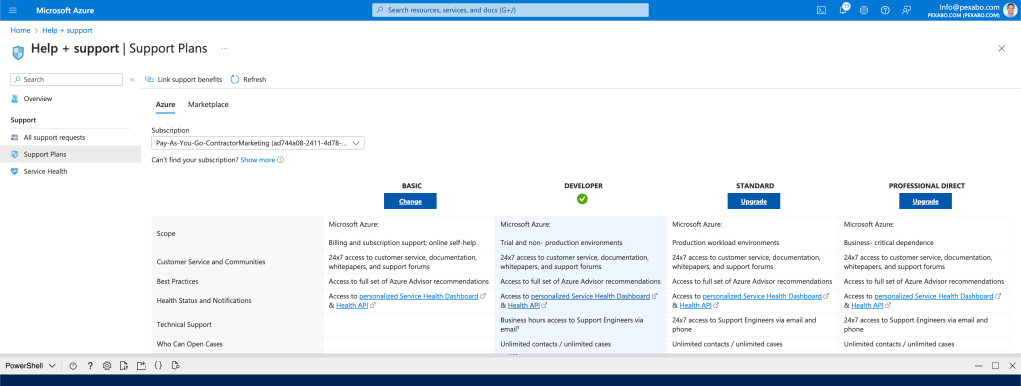Screen dimensions: 1021x386
Task: Select Support Plans in the sidebar
Action: [70, 154]
